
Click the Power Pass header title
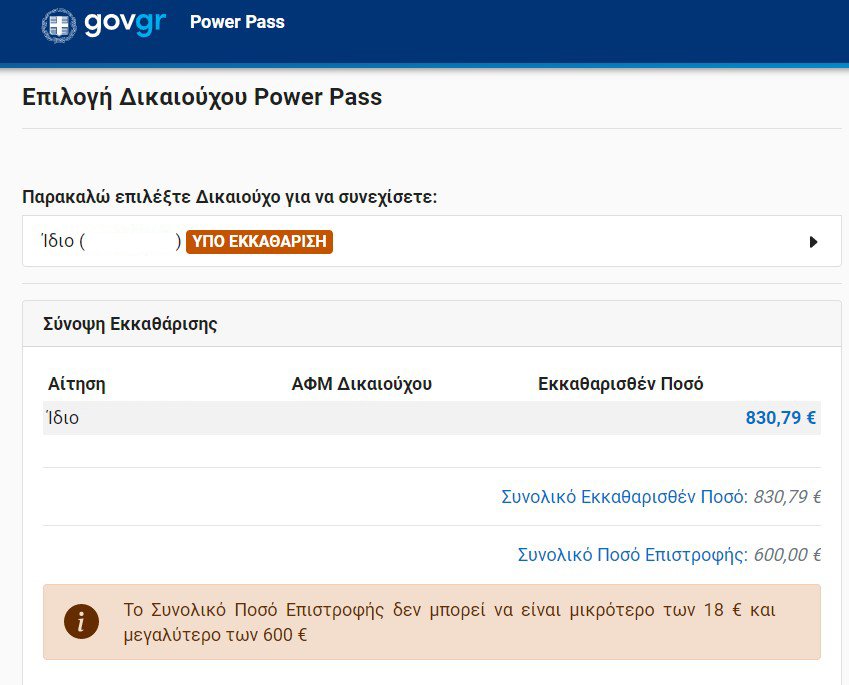237,22
